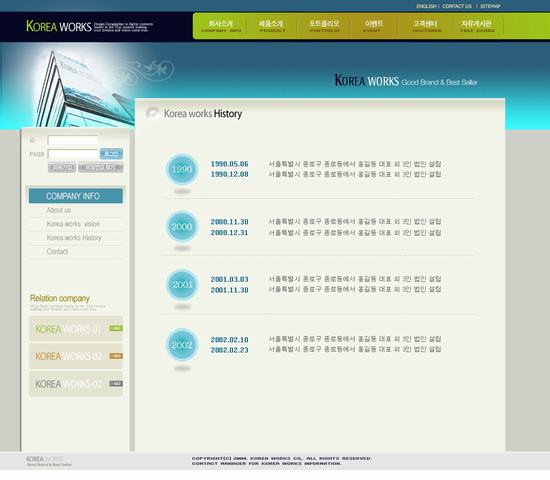Click the Korea works History title icon
Viewport: 550px width, 480px height.
pos(153,113)
